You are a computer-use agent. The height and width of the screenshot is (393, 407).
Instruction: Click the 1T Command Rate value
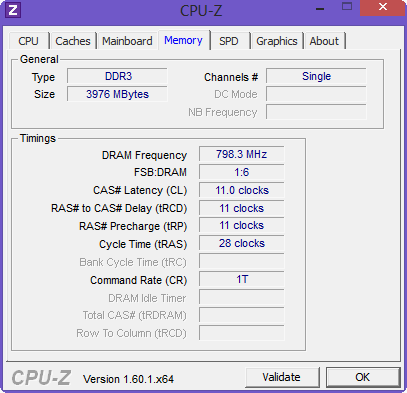point(242,279)
